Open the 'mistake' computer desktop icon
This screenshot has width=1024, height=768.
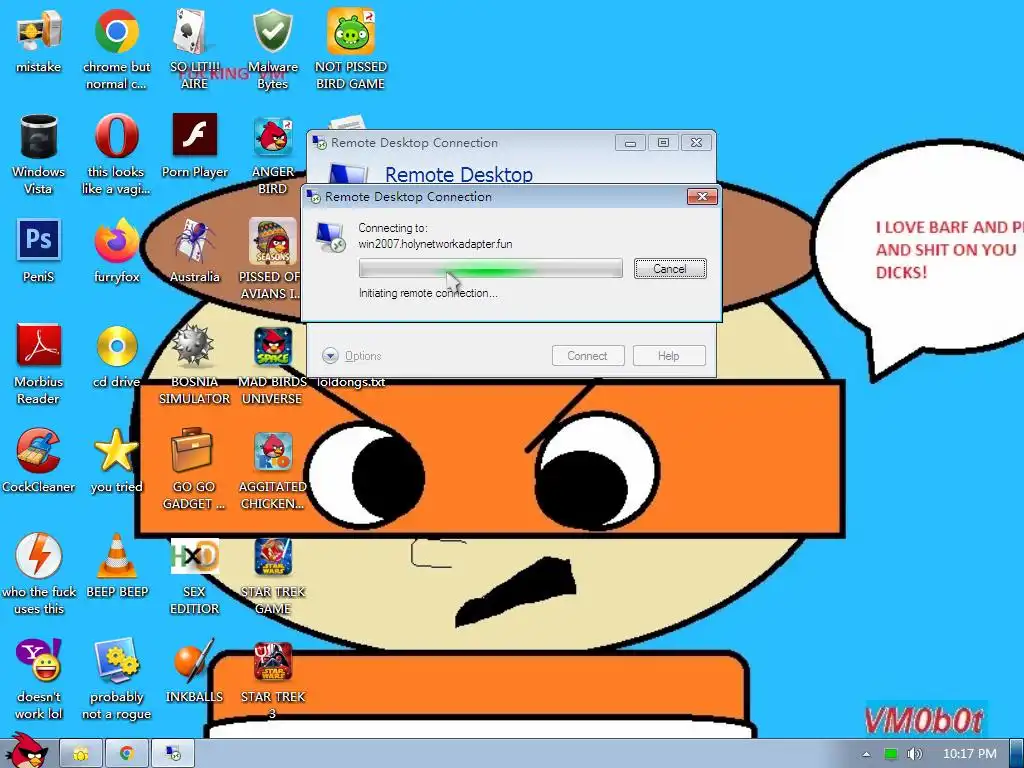tap(39, 31)
